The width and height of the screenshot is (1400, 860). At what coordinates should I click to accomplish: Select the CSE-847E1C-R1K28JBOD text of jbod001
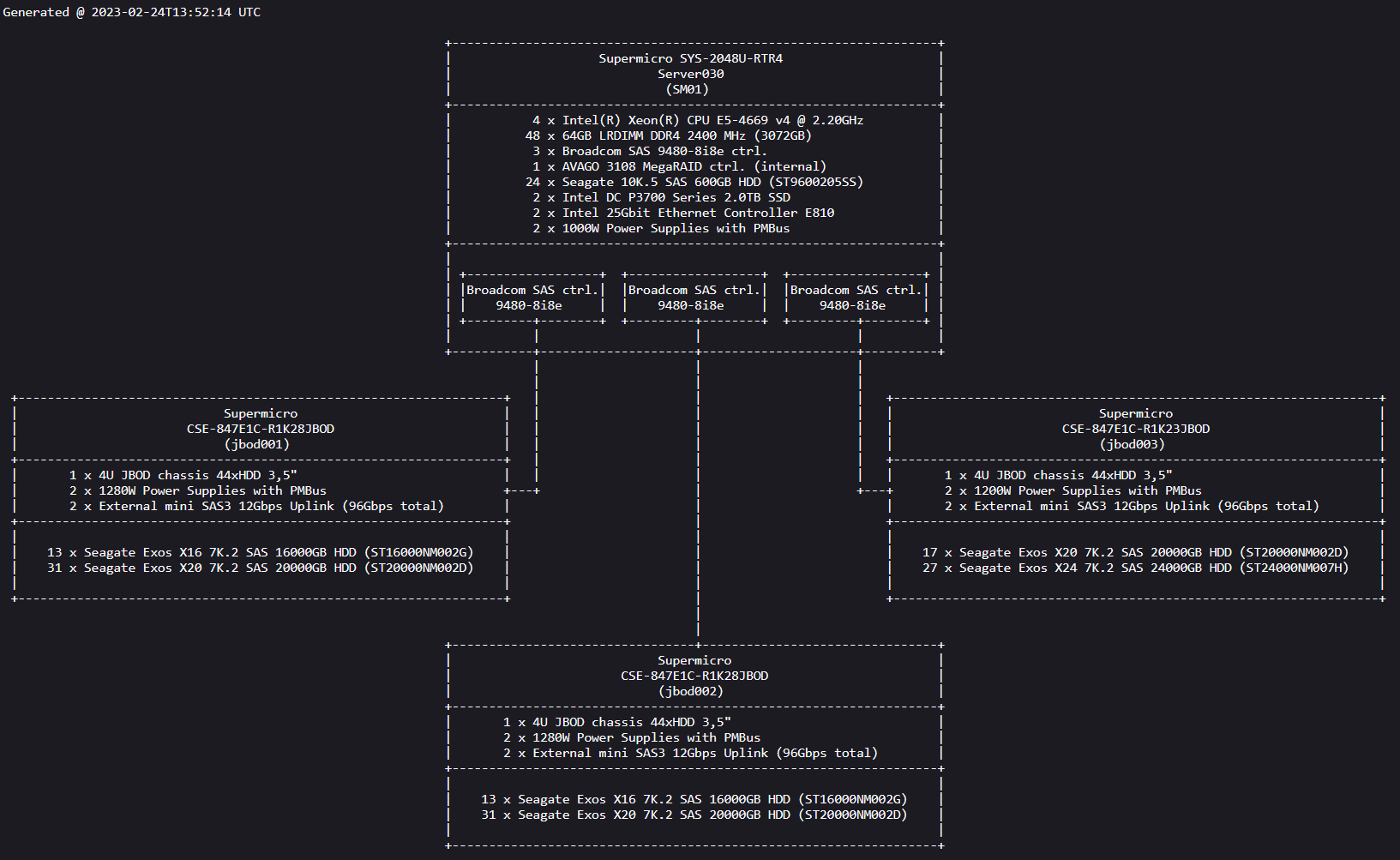(261, 429)
